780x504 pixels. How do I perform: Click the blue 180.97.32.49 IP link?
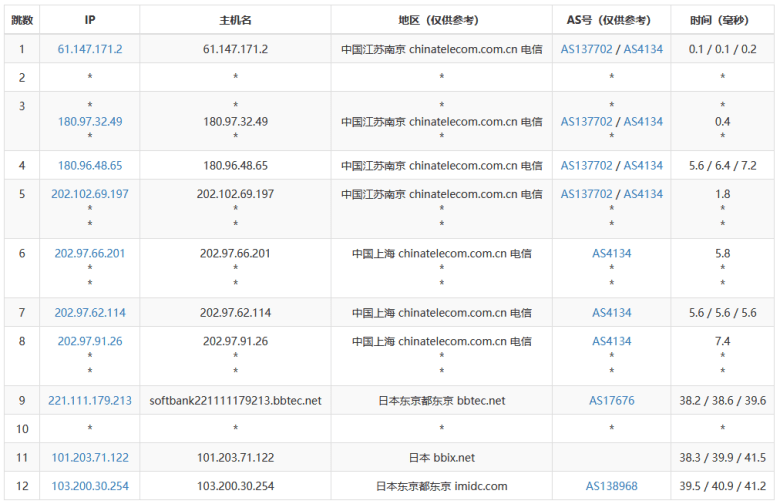pyautogui.click(x=90, y=121)
